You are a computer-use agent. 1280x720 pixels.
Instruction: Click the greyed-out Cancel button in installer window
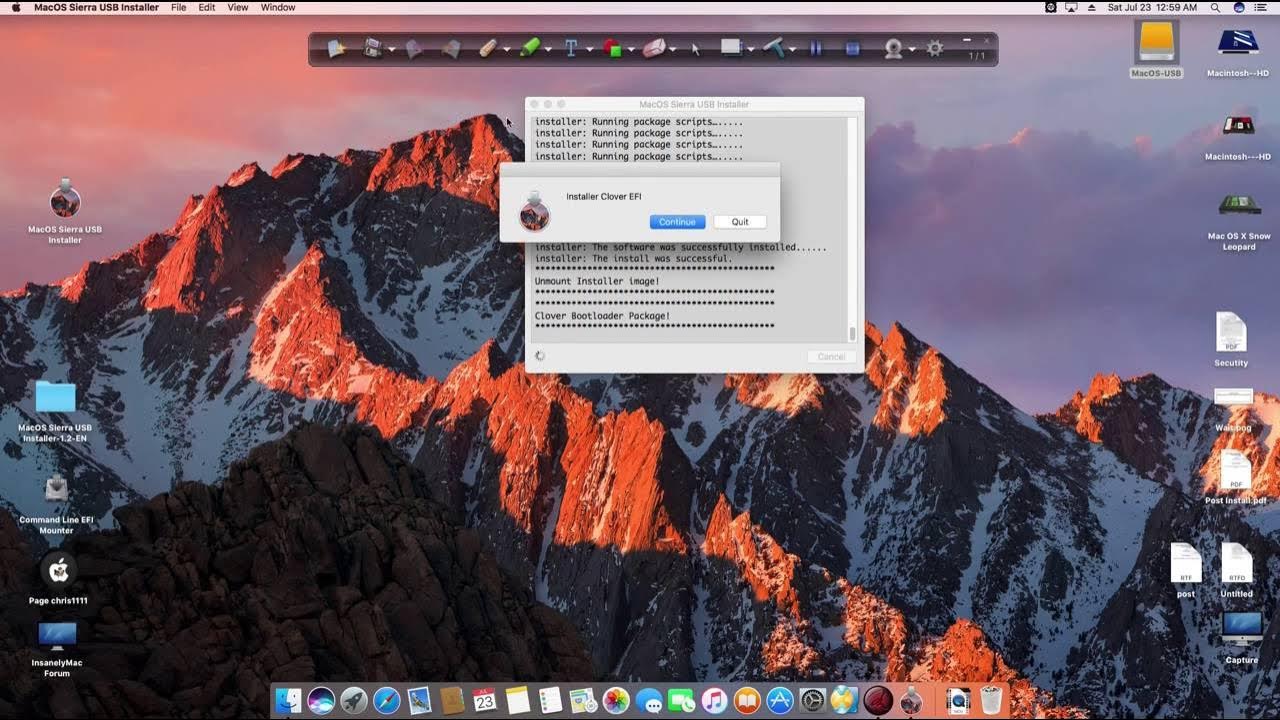coord(831,356)
